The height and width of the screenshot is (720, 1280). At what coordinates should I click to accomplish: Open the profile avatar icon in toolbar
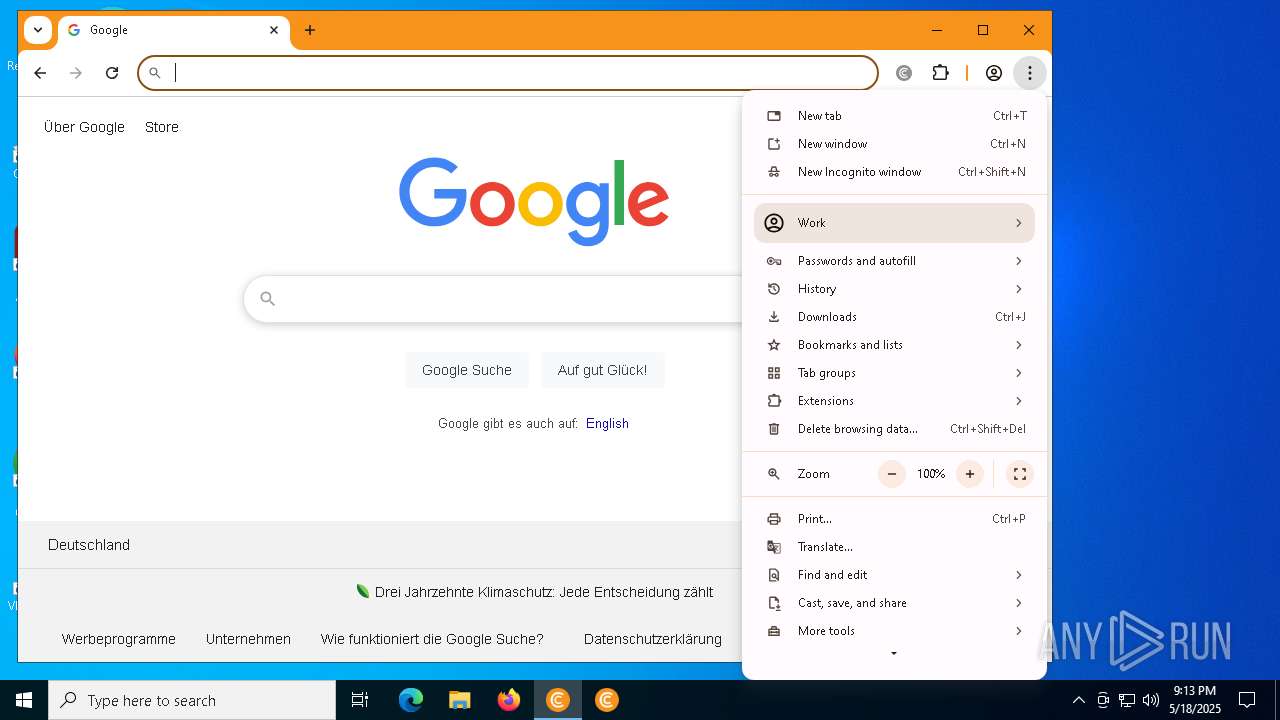pos(994,73)
